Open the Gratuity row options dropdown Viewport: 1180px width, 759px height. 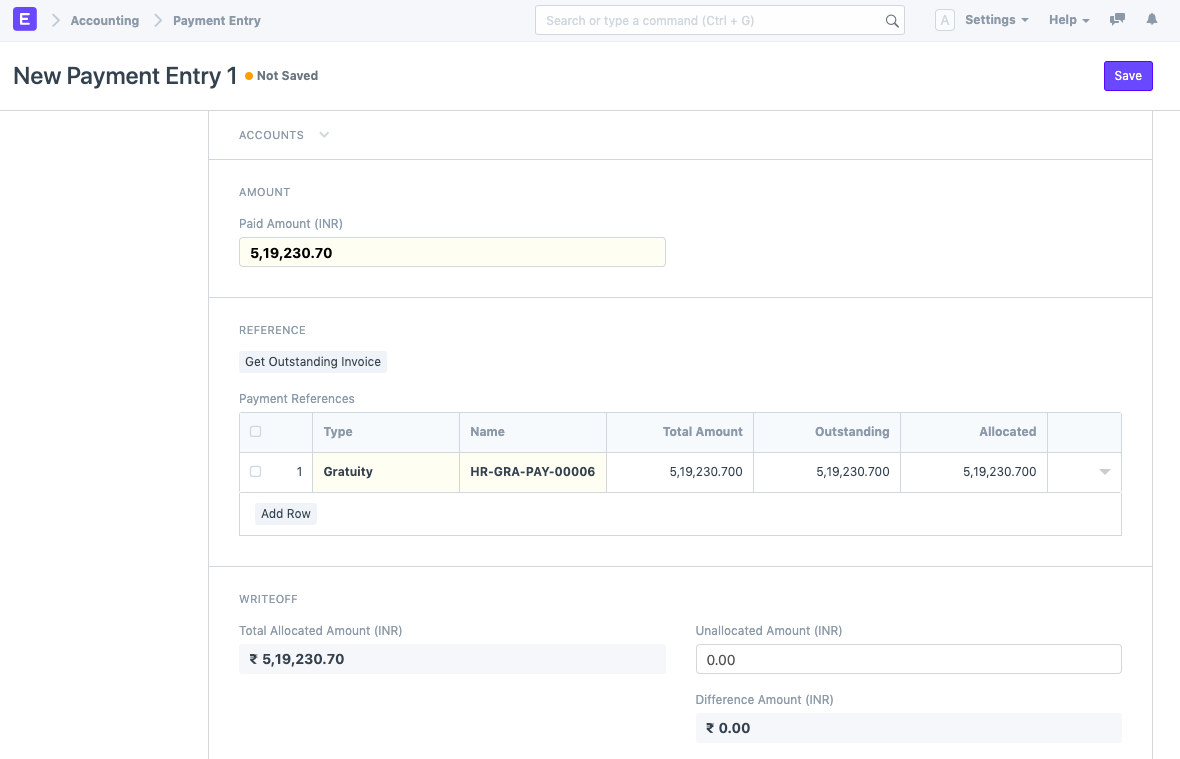(1103, 471)
